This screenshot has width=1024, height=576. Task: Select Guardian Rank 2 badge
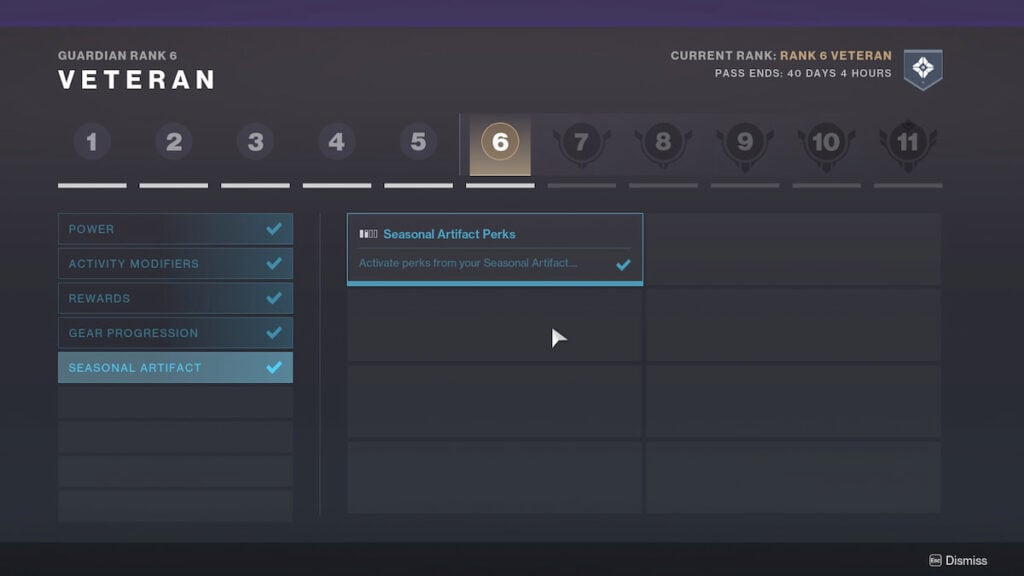[174, 142]
